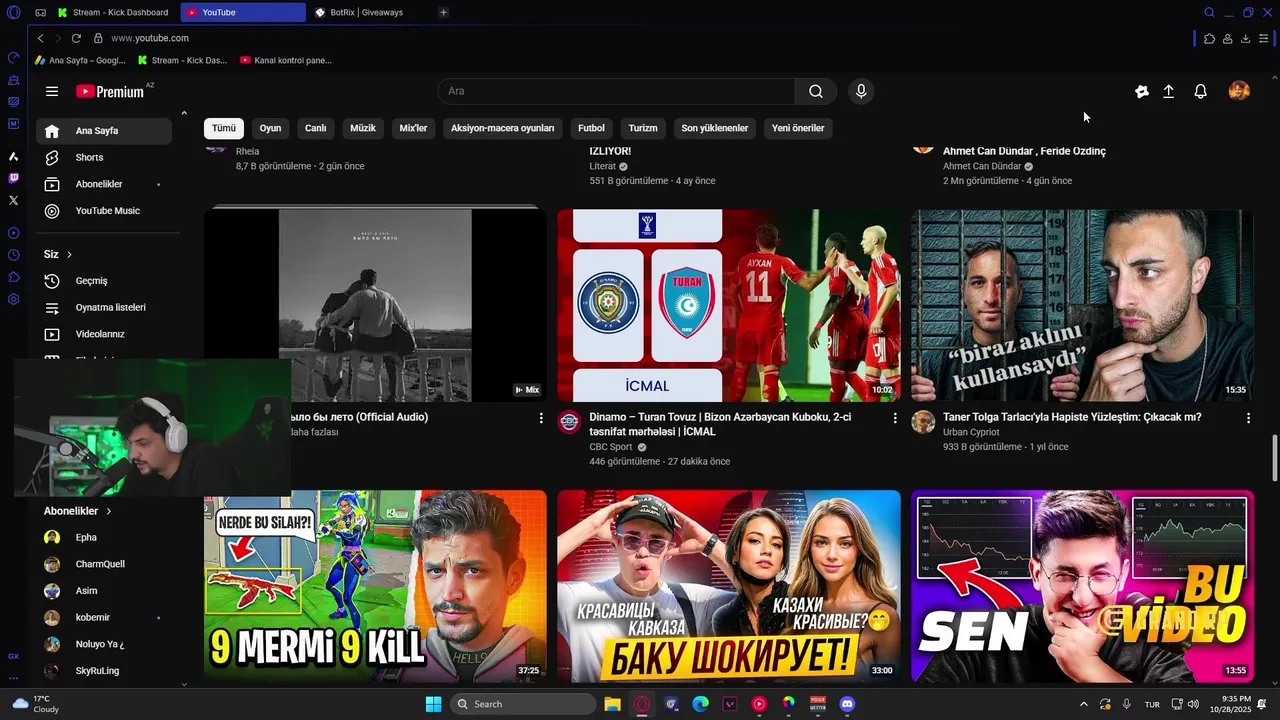1280x720 pixels.
Task: Show hidden system tray icons
Action: click(x=1084, y=704)
